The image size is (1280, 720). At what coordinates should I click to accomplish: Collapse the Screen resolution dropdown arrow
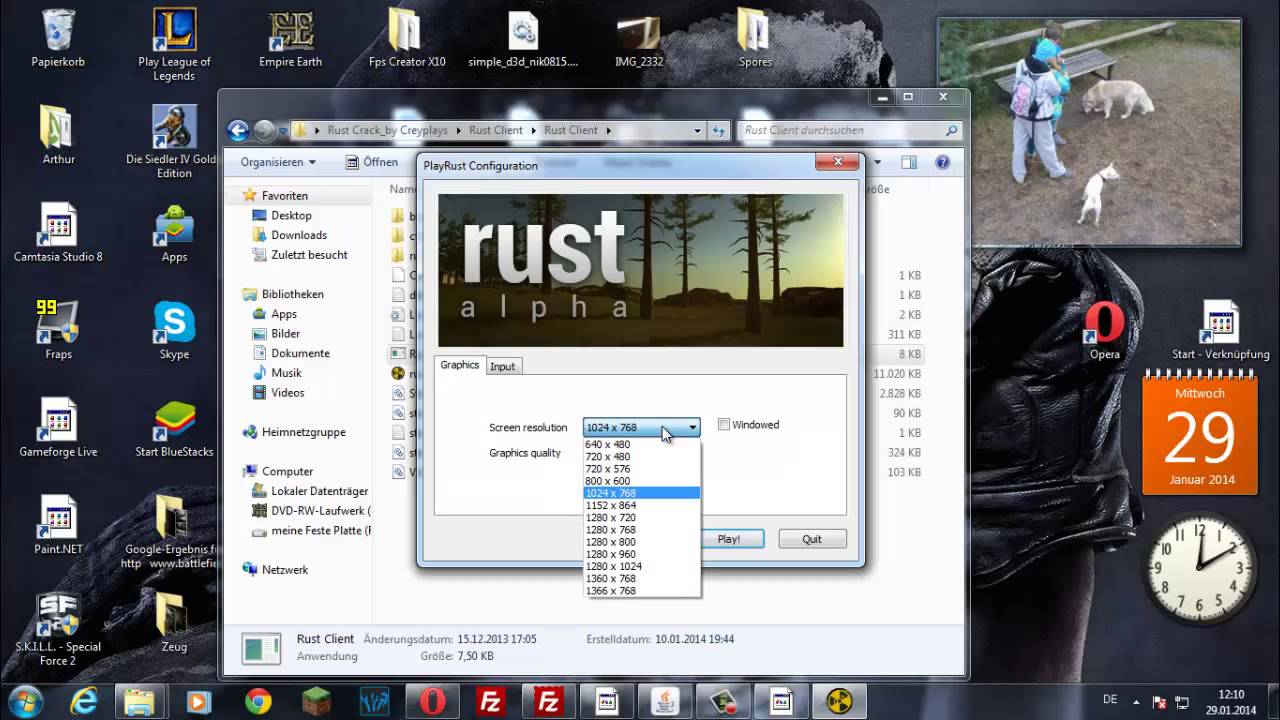pos(692,428)
